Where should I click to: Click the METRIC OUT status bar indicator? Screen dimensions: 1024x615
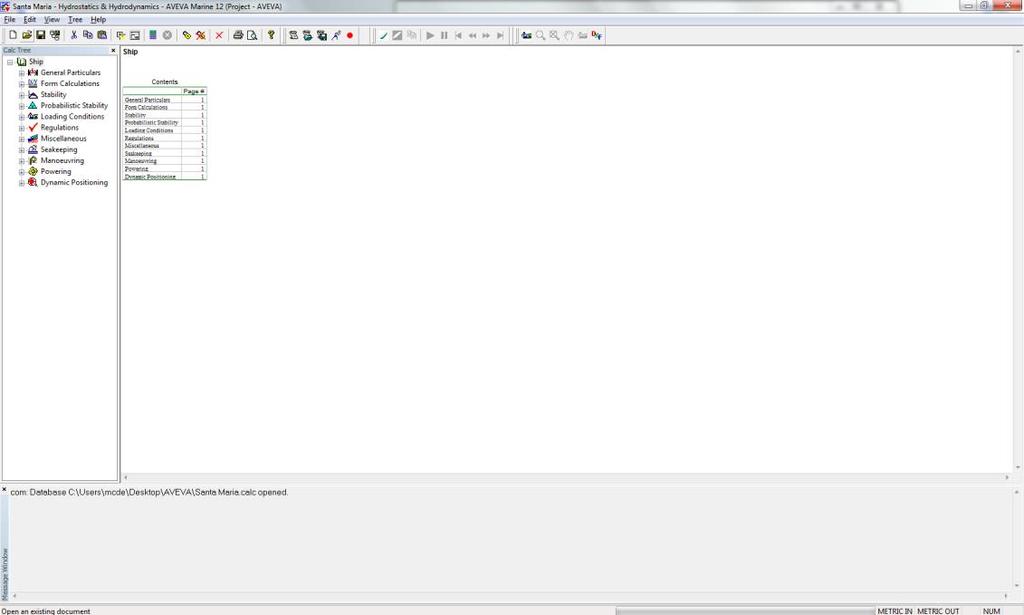coord(938,611)
